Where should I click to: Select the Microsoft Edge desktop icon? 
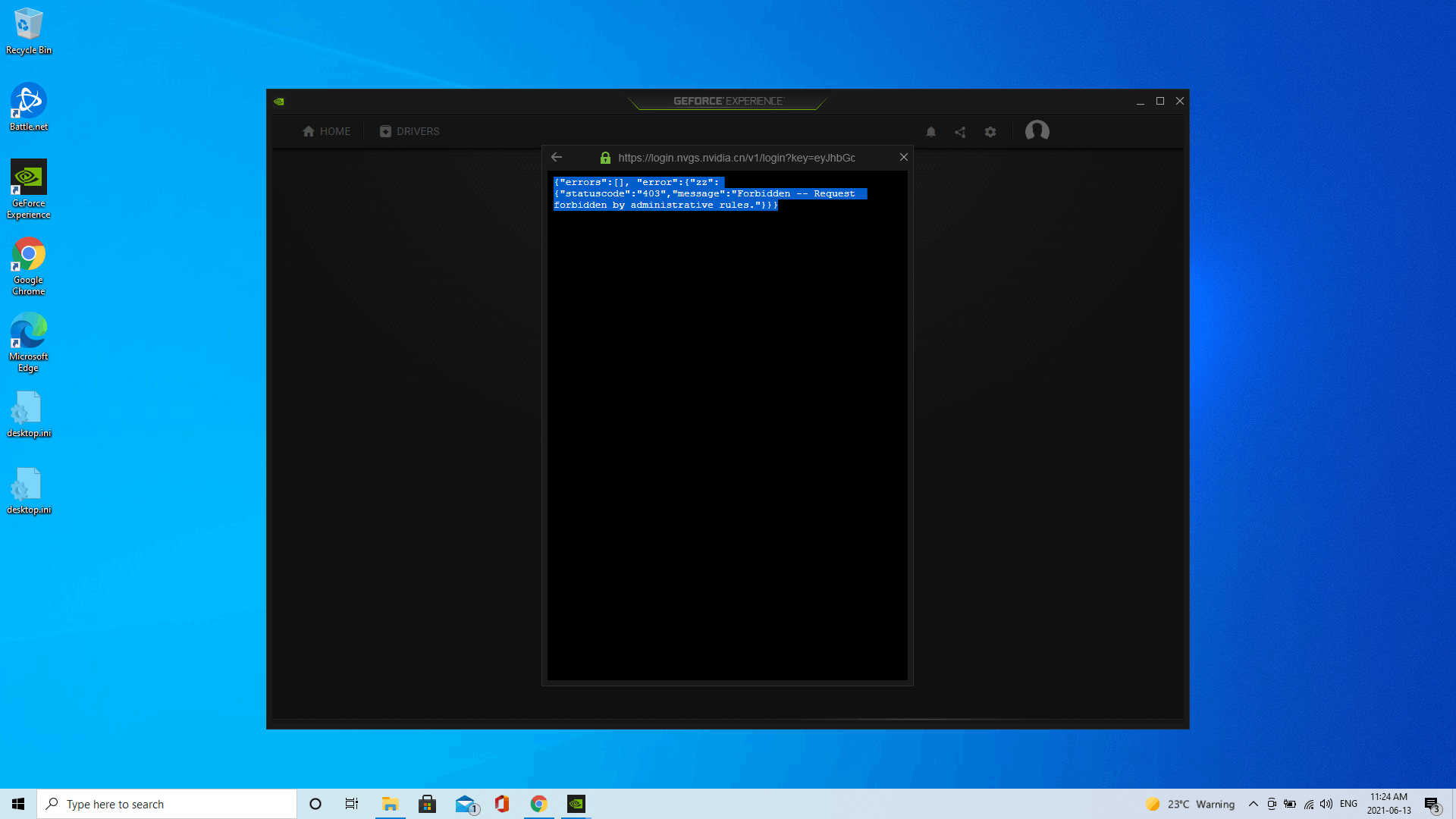click(29, 340)
